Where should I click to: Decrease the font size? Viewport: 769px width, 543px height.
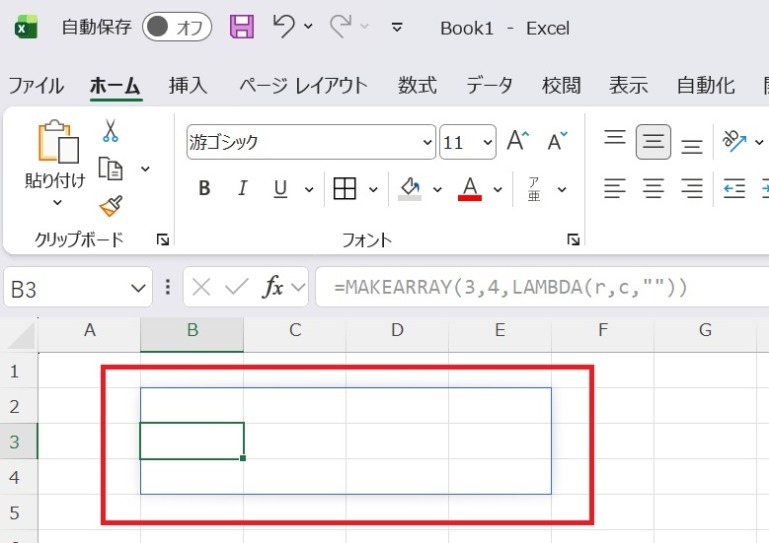[x=557, y=141]
